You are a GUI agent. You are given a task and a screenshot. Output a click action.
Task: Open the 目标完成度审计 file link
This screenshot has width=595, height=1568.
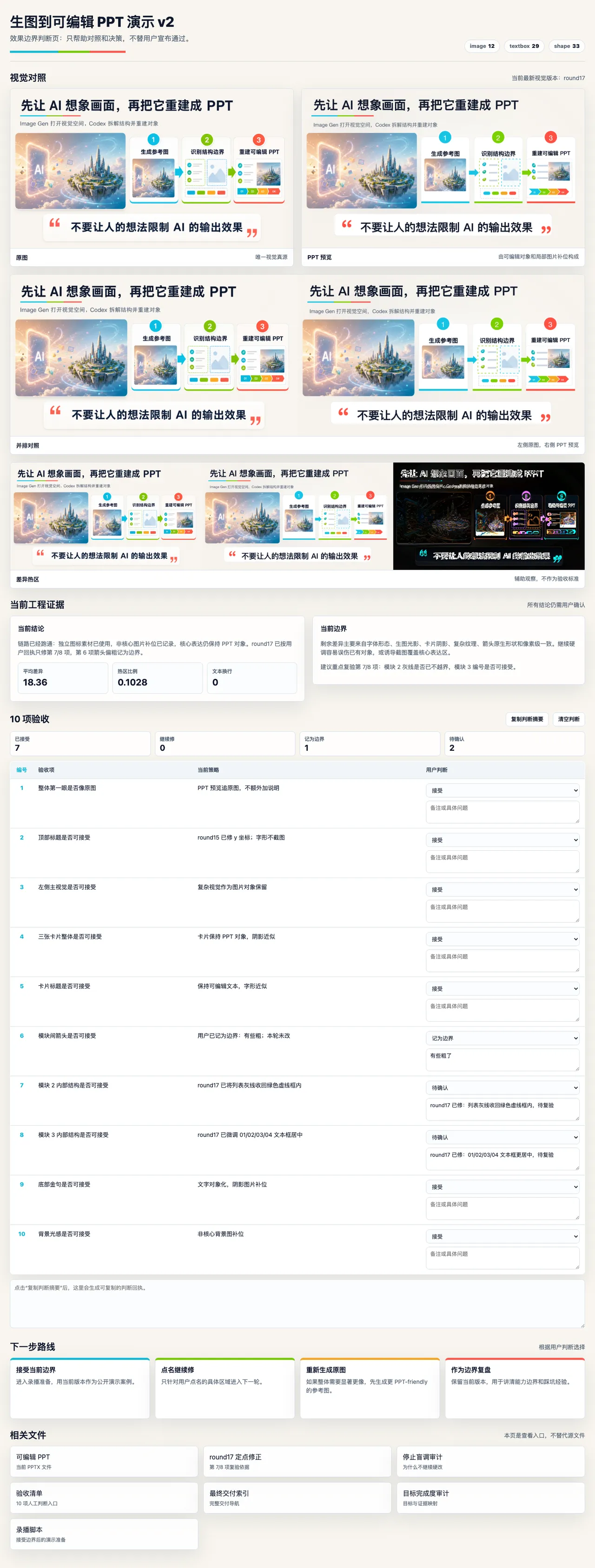[x=491, y=1498]
